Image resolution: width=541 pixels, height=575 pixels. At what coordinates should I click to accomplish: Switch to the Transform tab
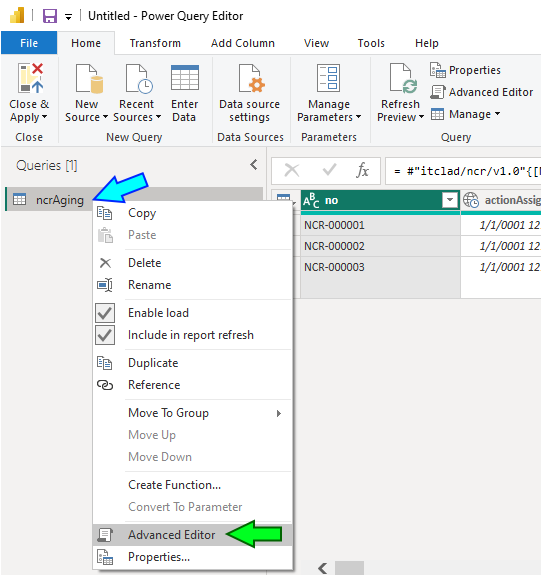[155, 43]
